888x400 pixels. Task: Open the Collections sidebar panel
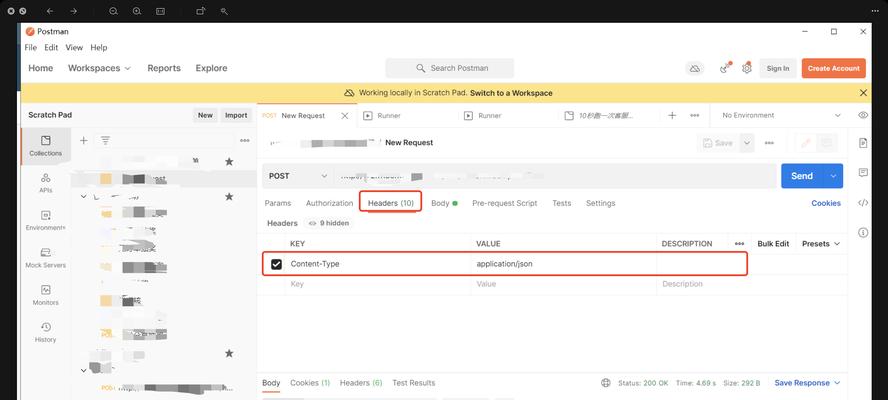(46, 146)
